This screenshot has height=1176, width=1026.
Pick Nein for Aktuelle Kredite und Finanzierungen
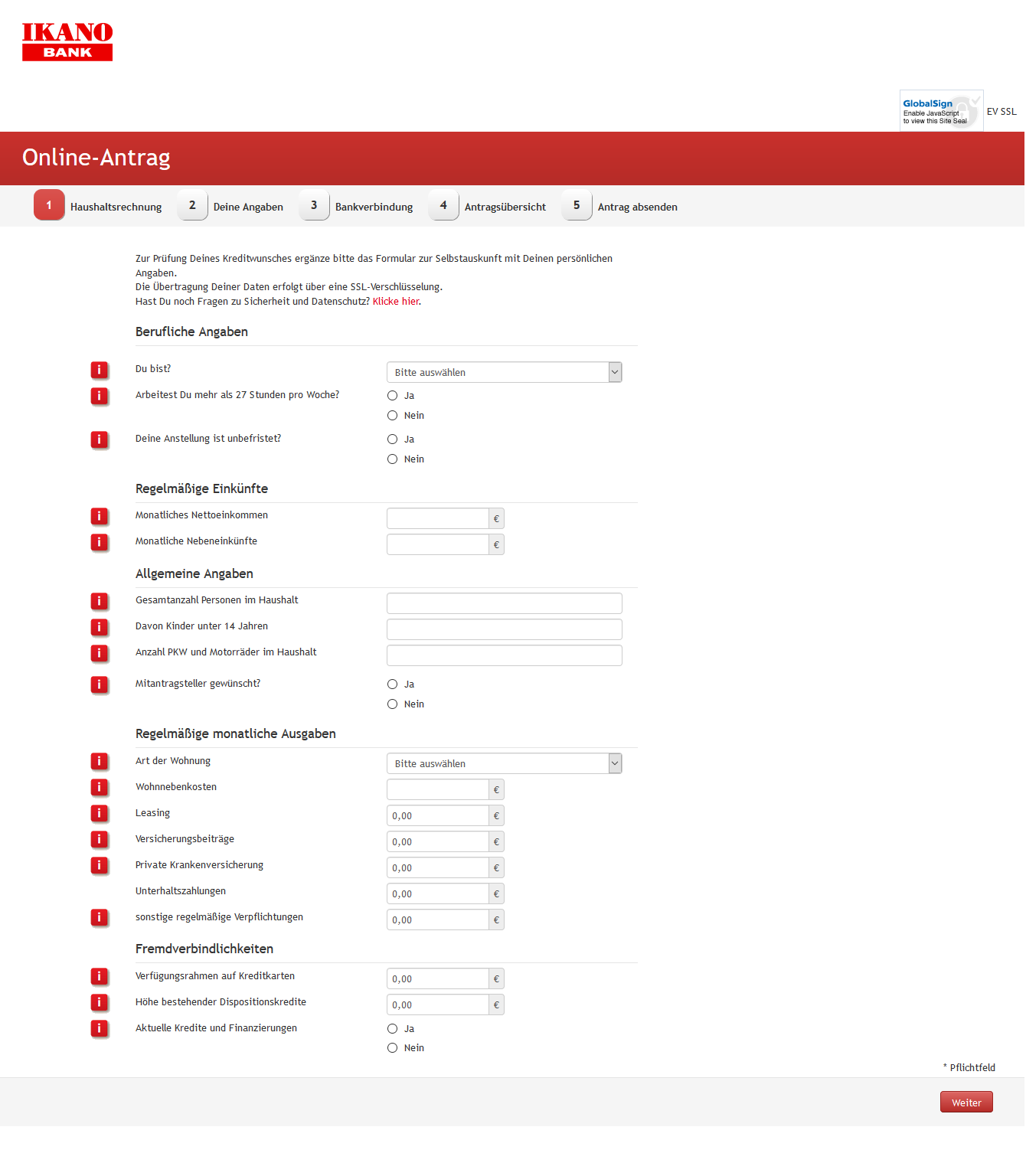click(392, 1048)
